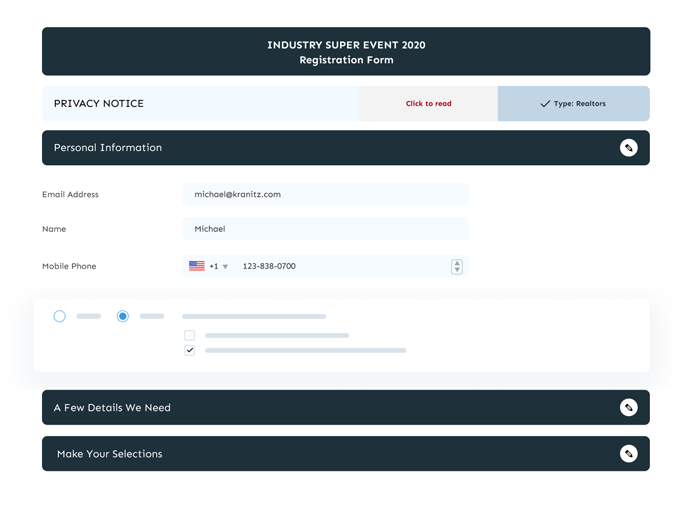Click the Email Address label
The width and height of the screenshot is (687, 510).
coord(70,195)
